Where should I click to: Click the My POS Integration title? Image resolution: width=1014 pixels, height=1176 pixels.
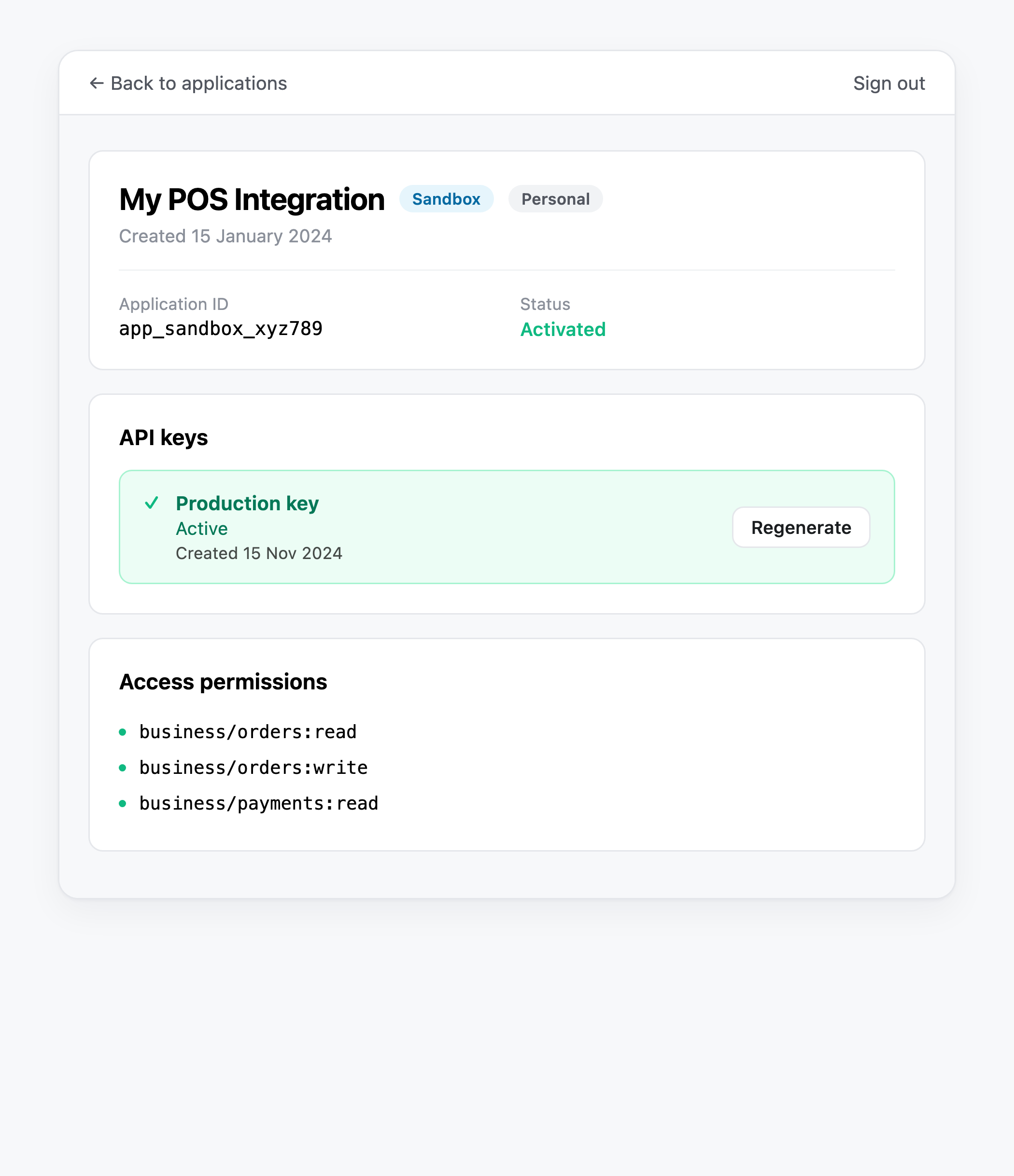coord(252,200)
